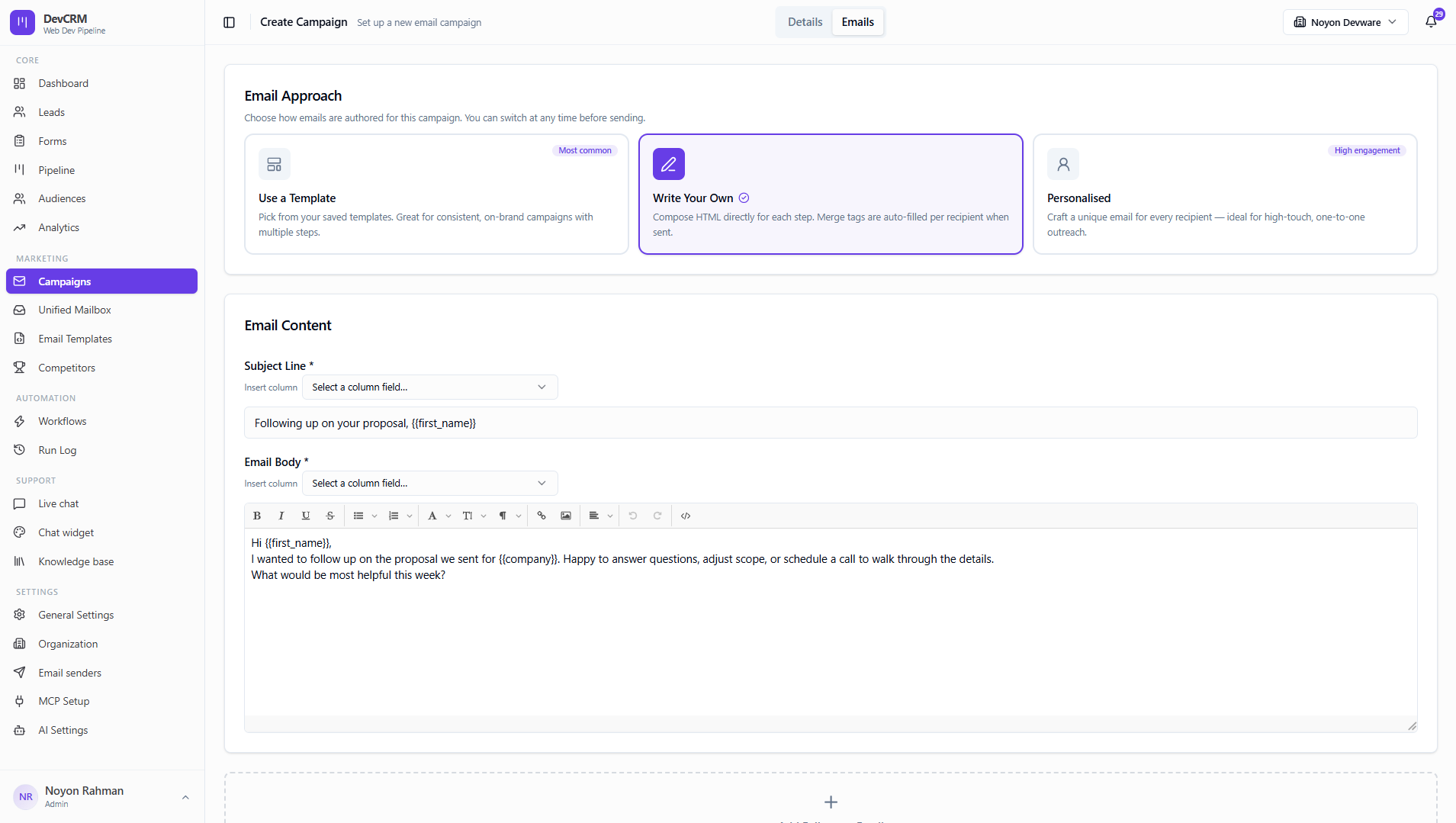Collapse the sidebar panel

tap(229, 22)
